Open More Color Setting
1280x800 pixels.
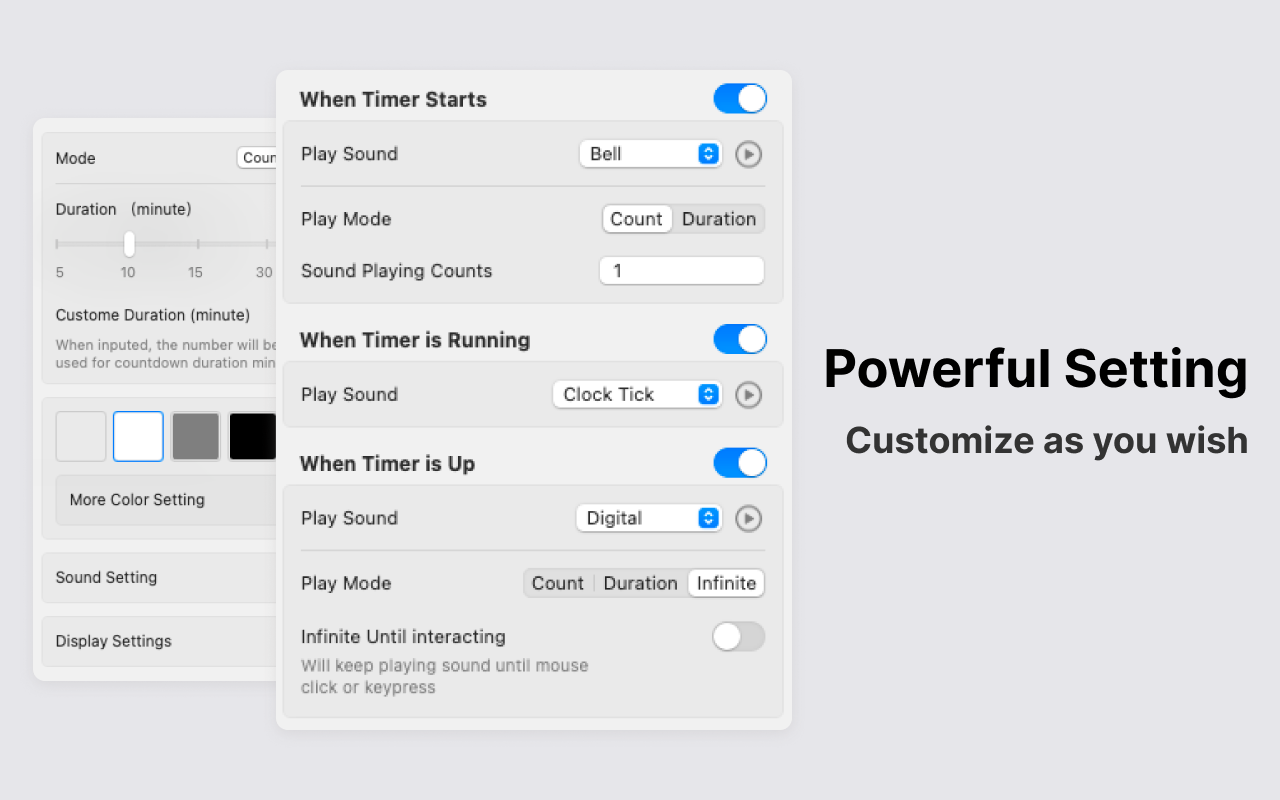[166, 500]
